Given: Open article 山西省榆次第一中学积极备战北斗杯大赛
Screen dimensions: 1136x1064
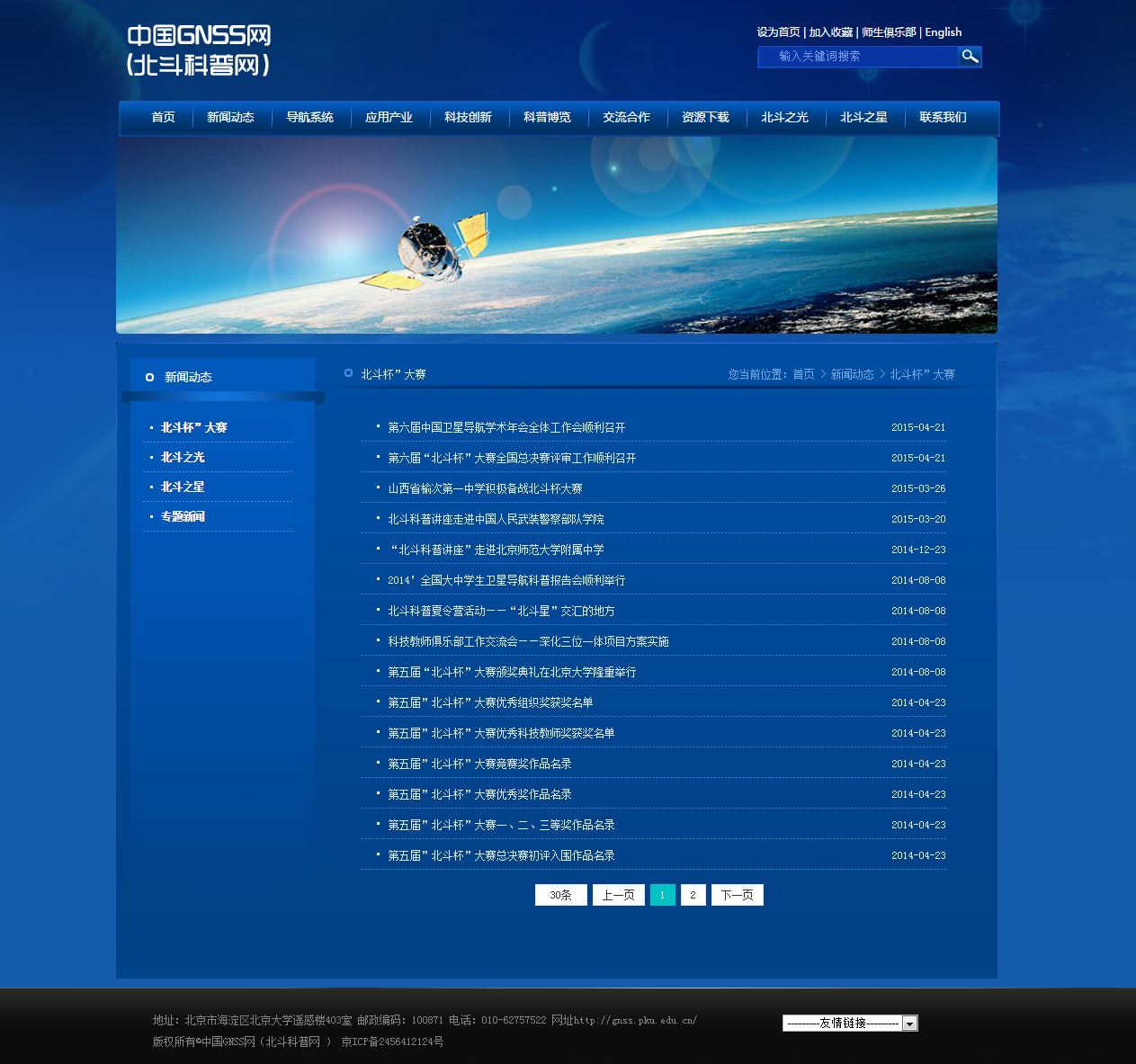Looking at the screenshot, I should point(485,488).
